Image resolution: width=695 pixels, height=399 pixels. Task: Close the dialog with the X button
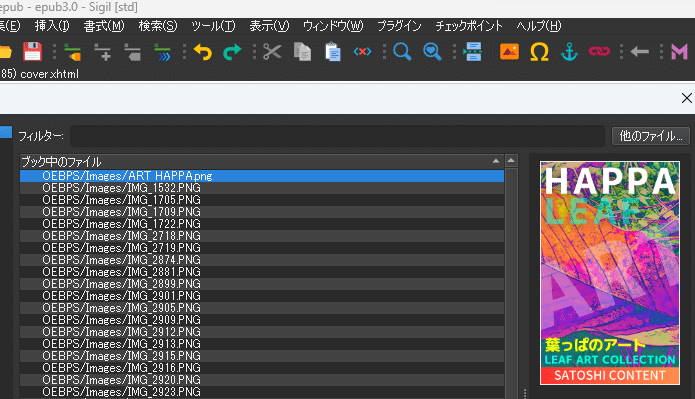687,98
